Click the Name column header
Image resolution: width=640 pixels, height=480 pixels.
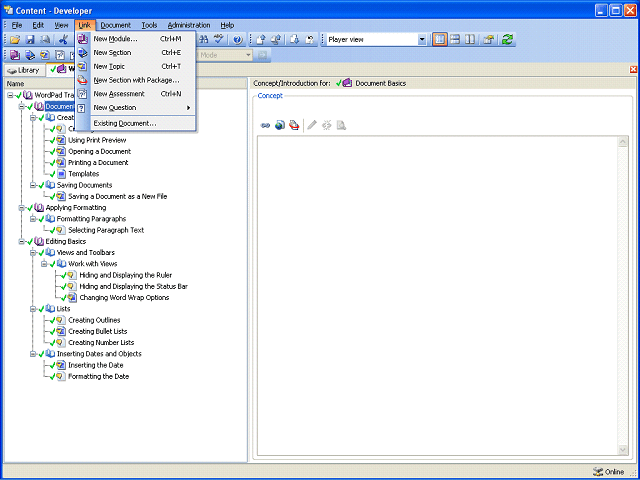point(126,84)
